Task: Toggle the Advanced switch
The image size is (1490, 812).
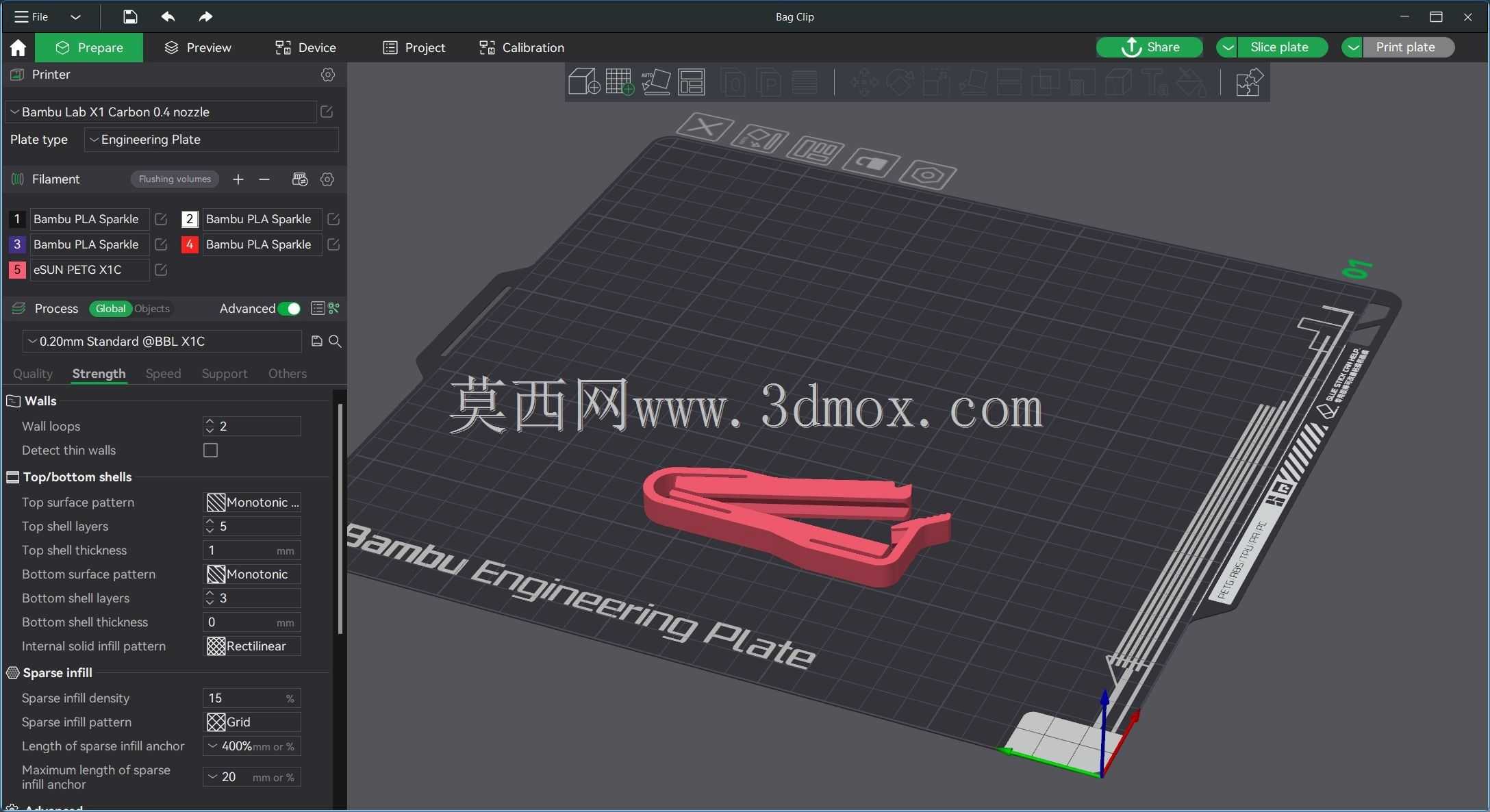Action: [x=289, y=309]
